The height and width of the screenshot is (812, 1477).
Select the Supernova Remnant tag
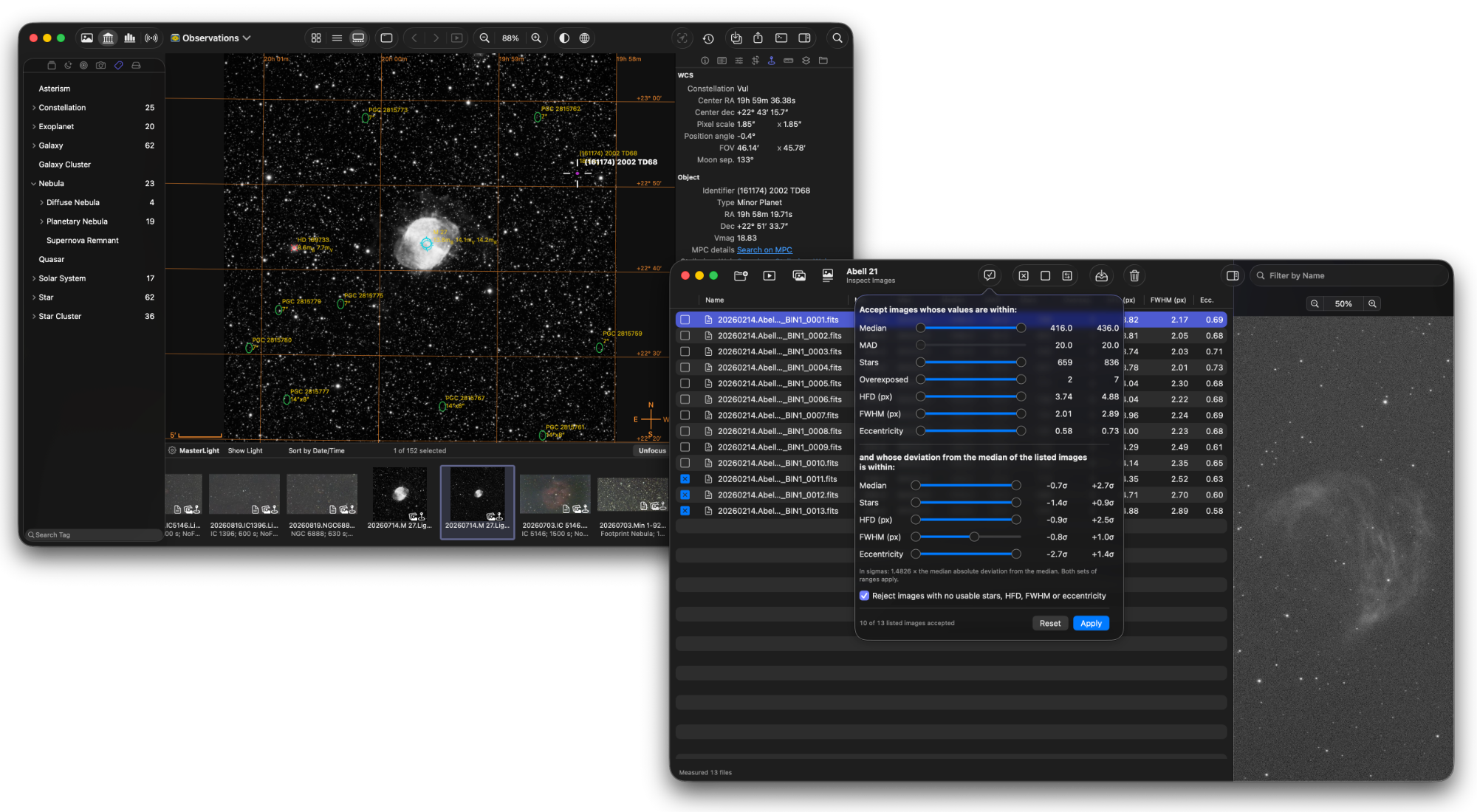tap(82, 241)
